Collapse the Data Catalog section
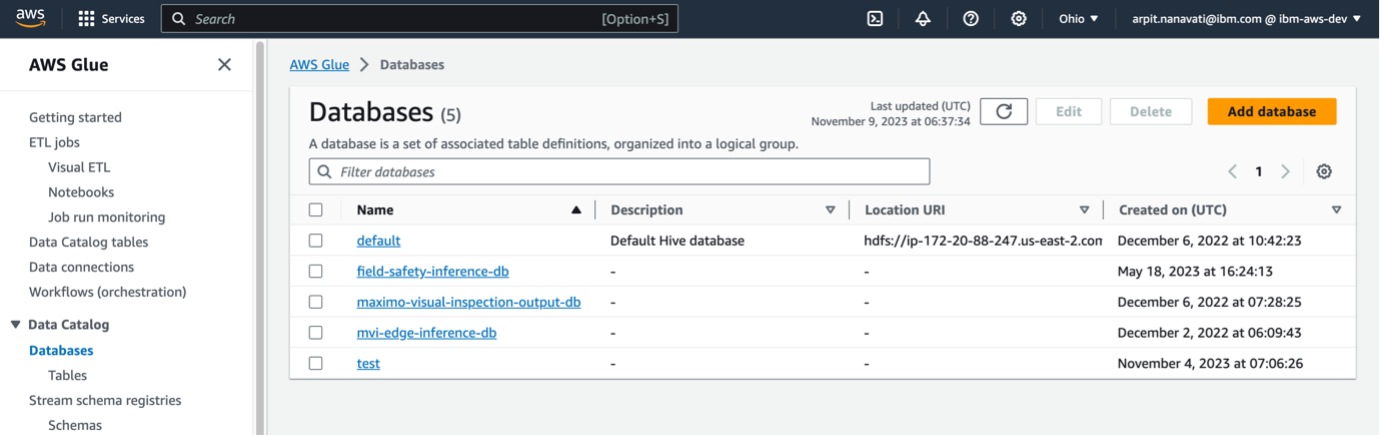Screen dimensions: 1384x440 [x=15, y=325]
